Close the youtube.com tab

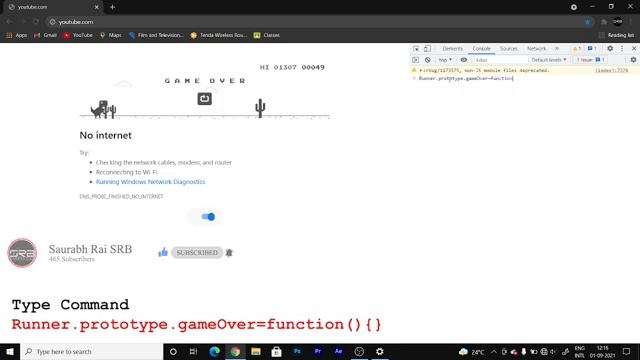(x=96, y=7)
